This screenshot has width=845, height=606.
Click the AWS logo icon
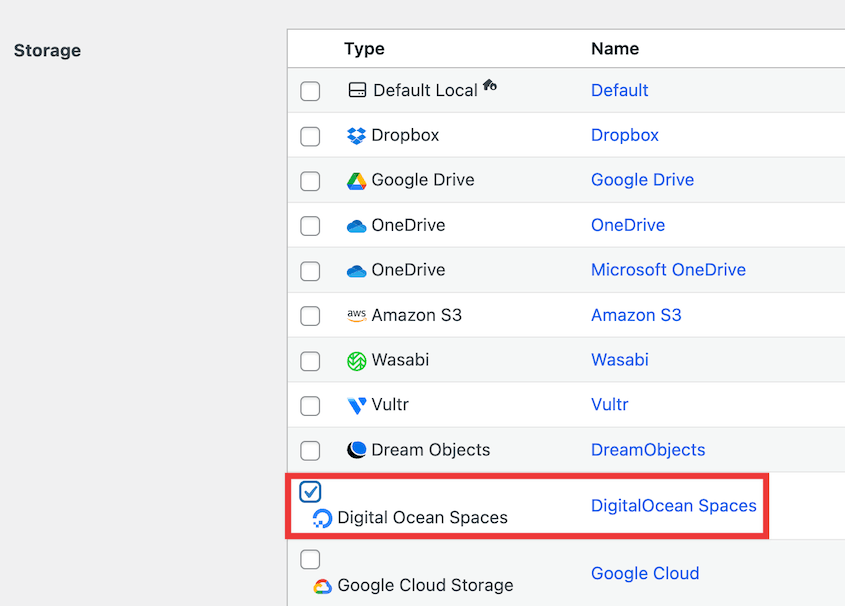click(x=356, y=315)
